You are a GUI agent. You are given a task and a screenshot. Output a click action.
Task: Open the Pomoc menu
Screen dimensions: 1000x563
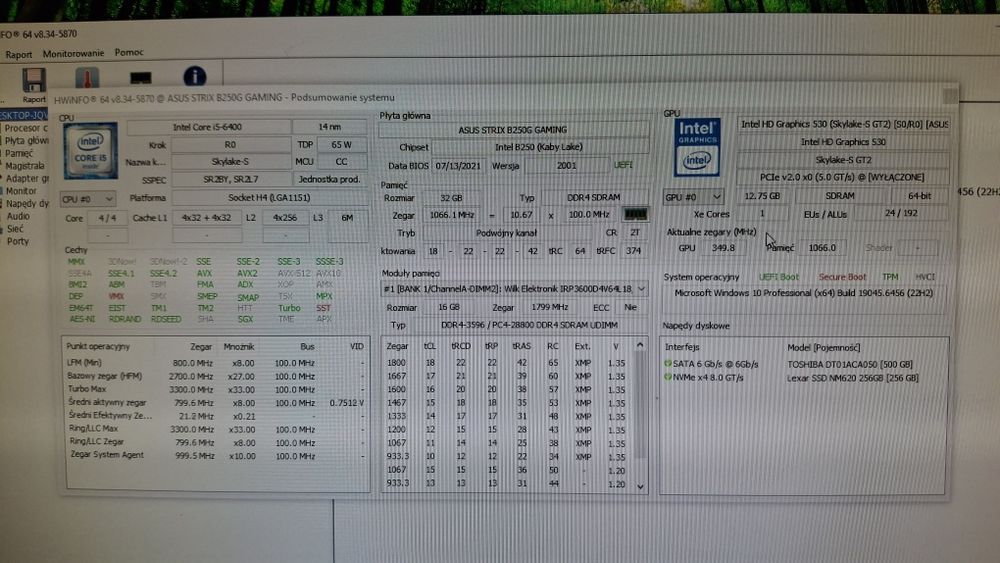pyautogui.click(x=129, y=52)
